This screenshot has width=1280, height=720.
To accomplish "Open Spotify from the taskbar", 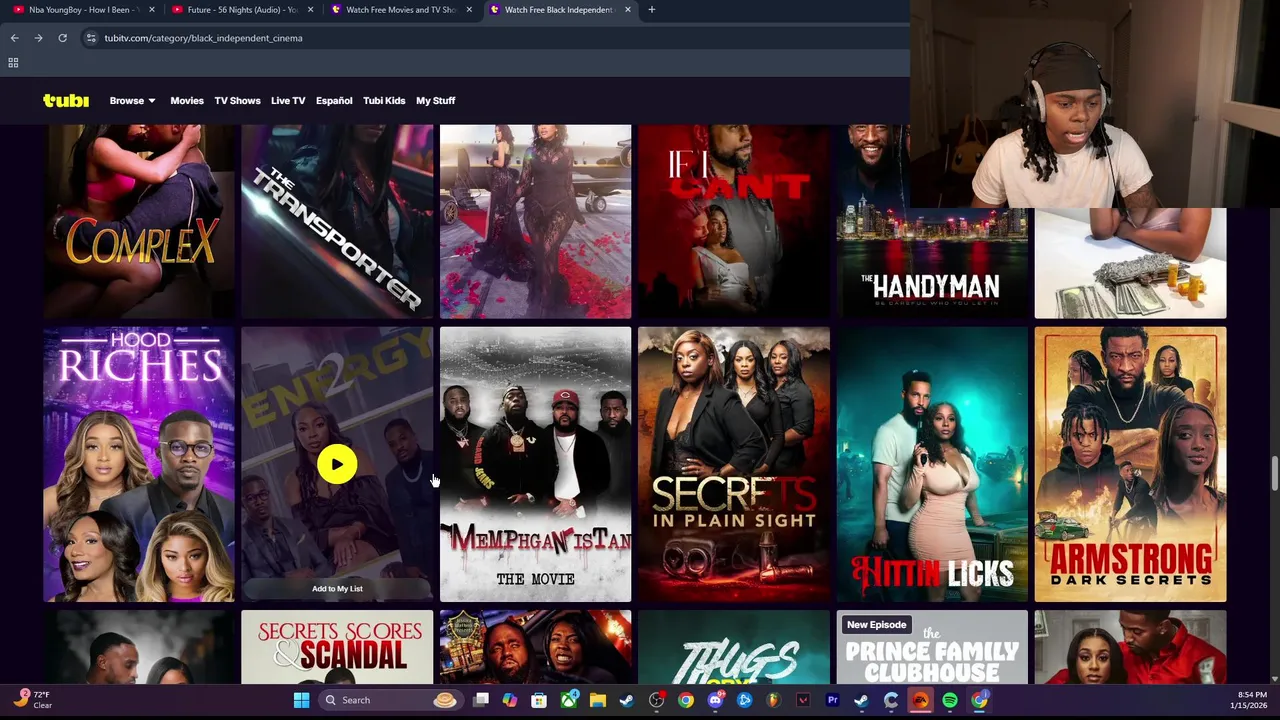I will point(950,700).
